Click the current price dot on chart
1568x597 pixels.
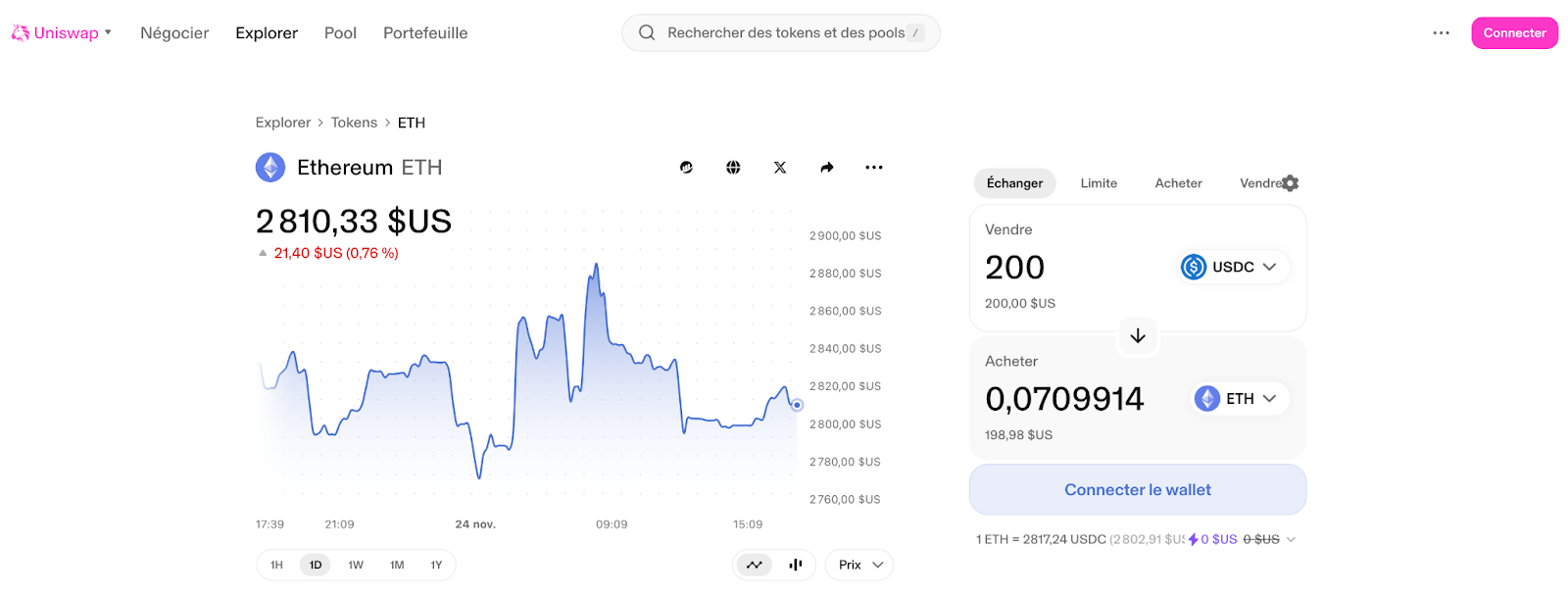(797, 405)
